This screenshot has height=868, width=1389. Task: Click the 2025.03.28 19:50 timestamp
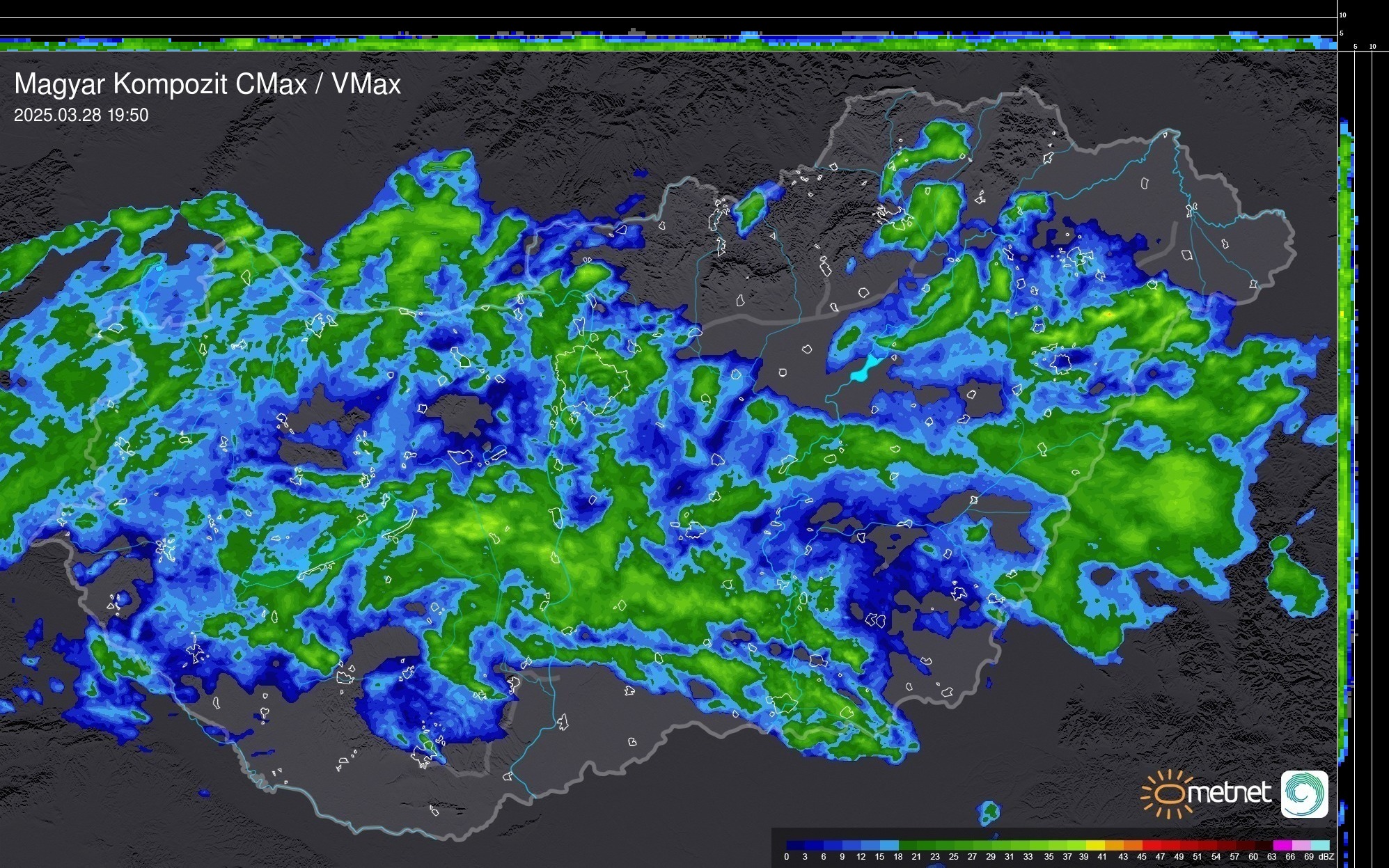(81, 116)
